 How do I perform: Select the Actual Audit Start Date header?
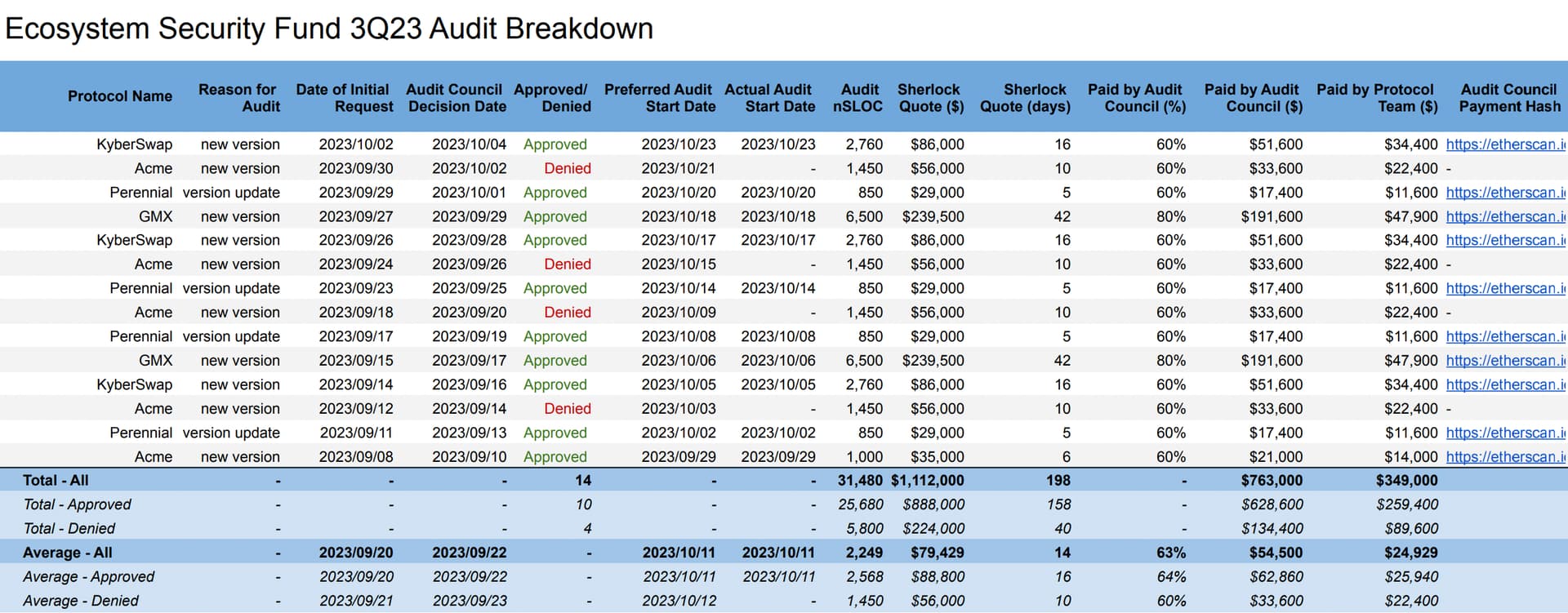[769, 98]
